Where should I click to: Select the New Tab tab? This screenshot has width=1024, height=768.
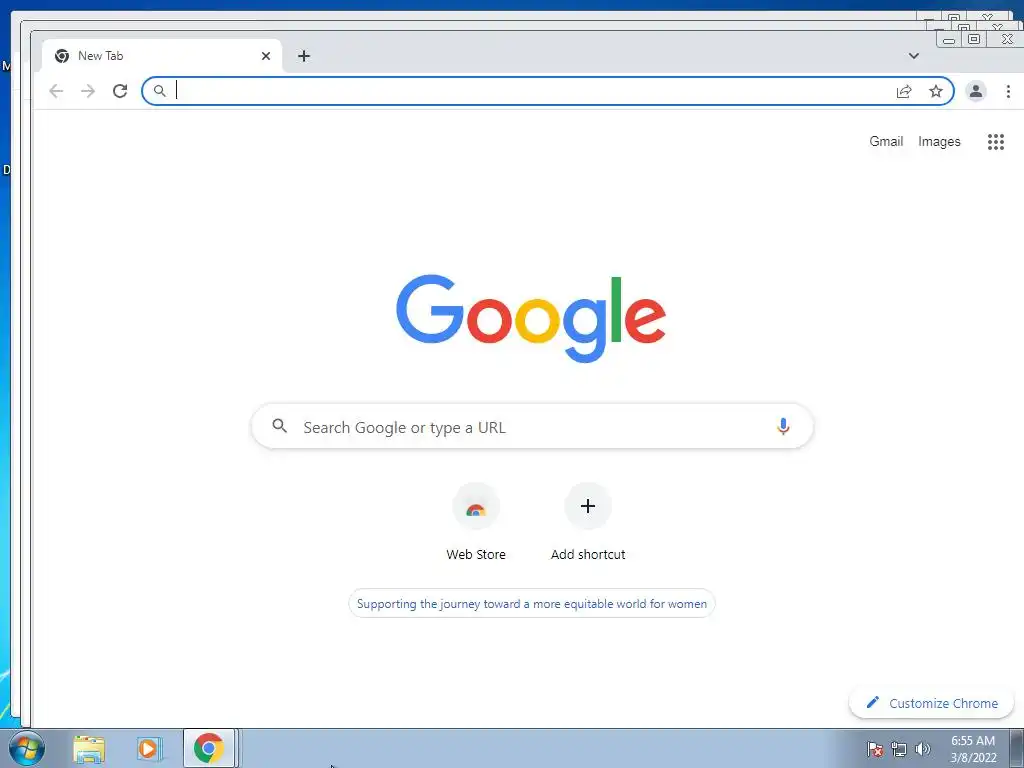(162, 56)
